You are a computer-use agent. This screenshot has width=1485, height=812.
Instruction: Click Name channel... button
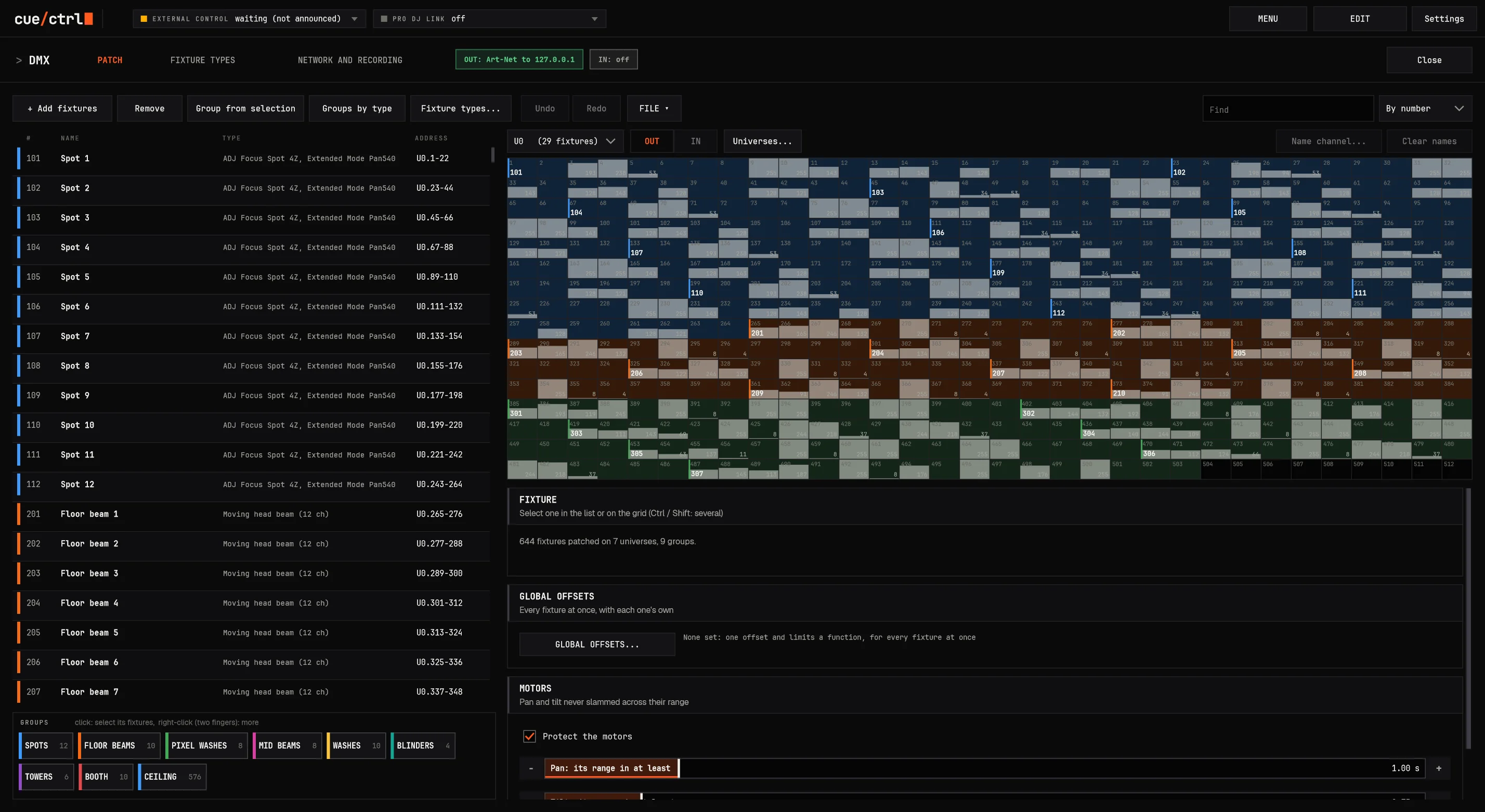[1328, 141]
